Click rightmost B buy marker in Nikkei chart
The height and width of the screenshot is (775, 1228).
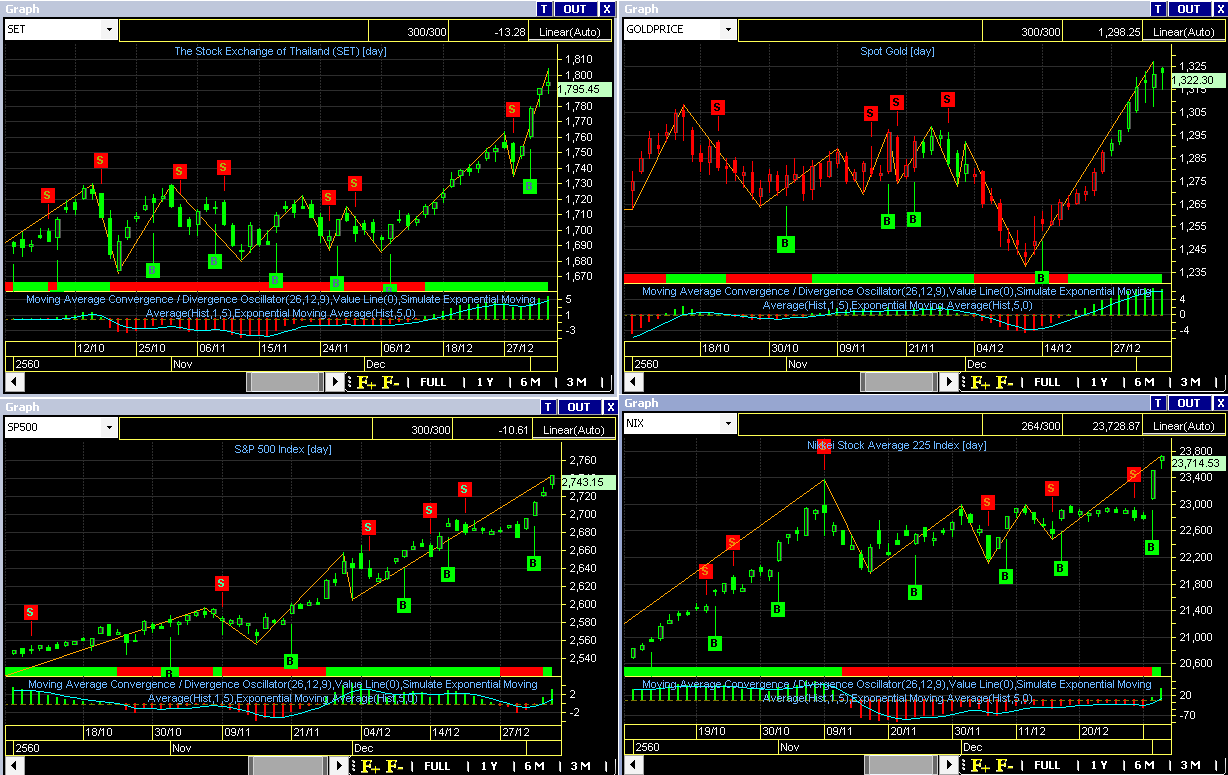click(1151, 547)
